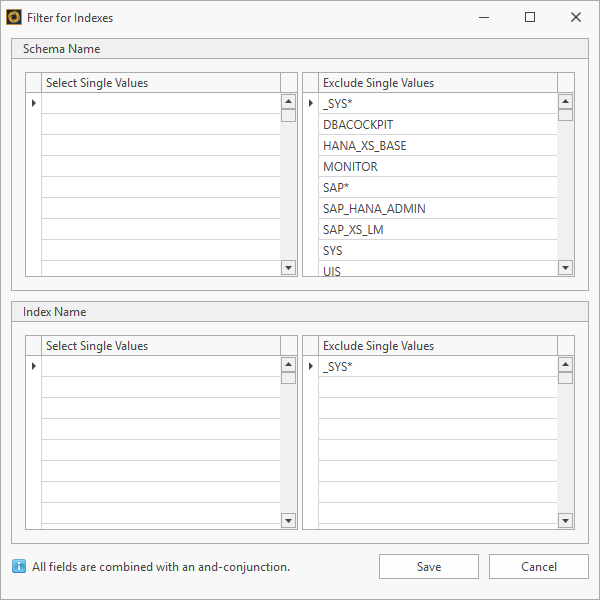Click Exclude Single Values header under Schema Name
Image resolution: width=600 pixels, height=600 pixels.
click(x=436, y=83)
